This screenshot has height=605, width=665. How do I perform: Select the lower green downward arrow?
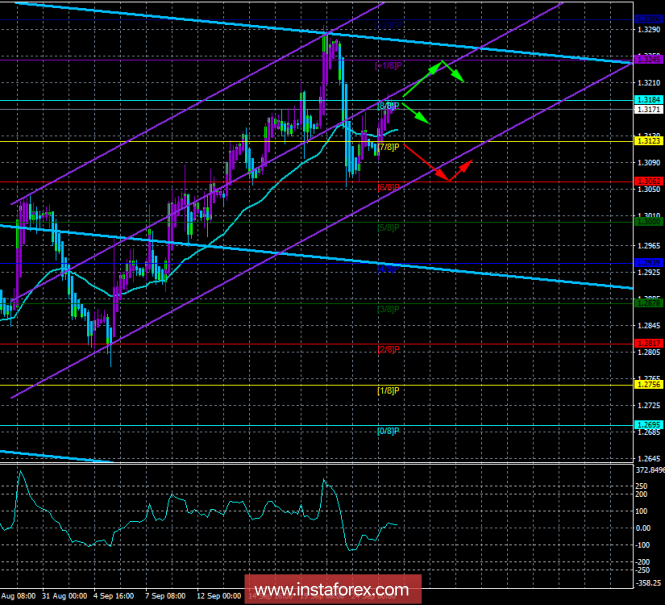pyautogui.click(x=416, y=113)
